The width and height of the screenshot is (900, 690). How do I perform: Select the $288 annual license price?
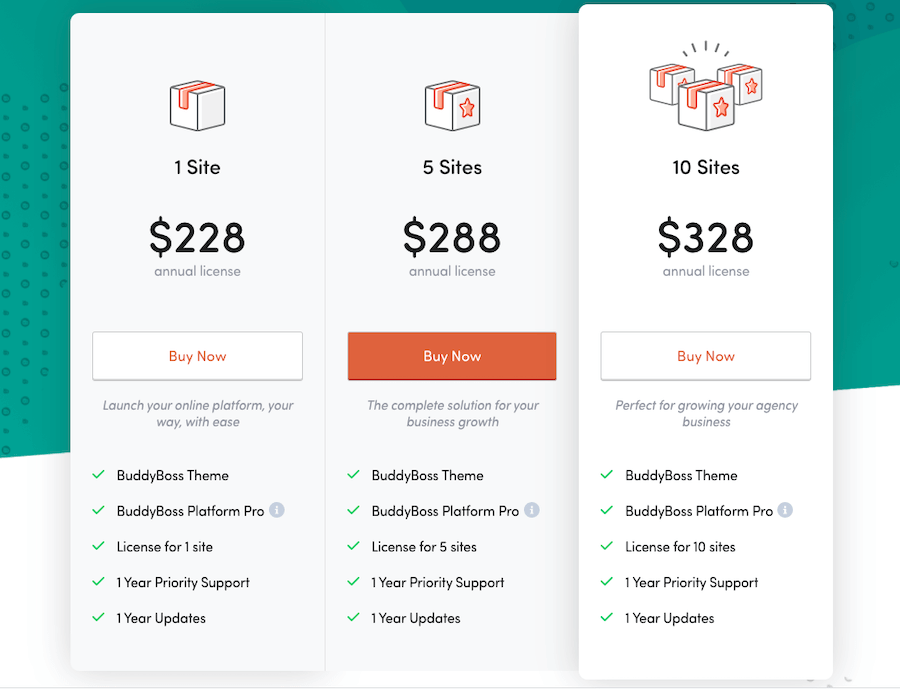(452, 237)
